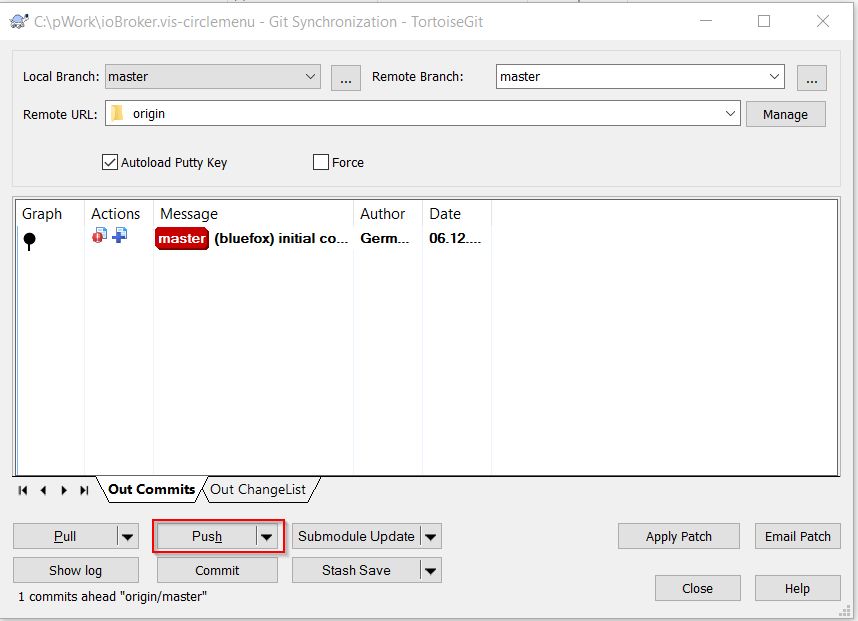Open the Pull button dropdown arrow
The width and height of the screenshot is (858, 621).
127,537
